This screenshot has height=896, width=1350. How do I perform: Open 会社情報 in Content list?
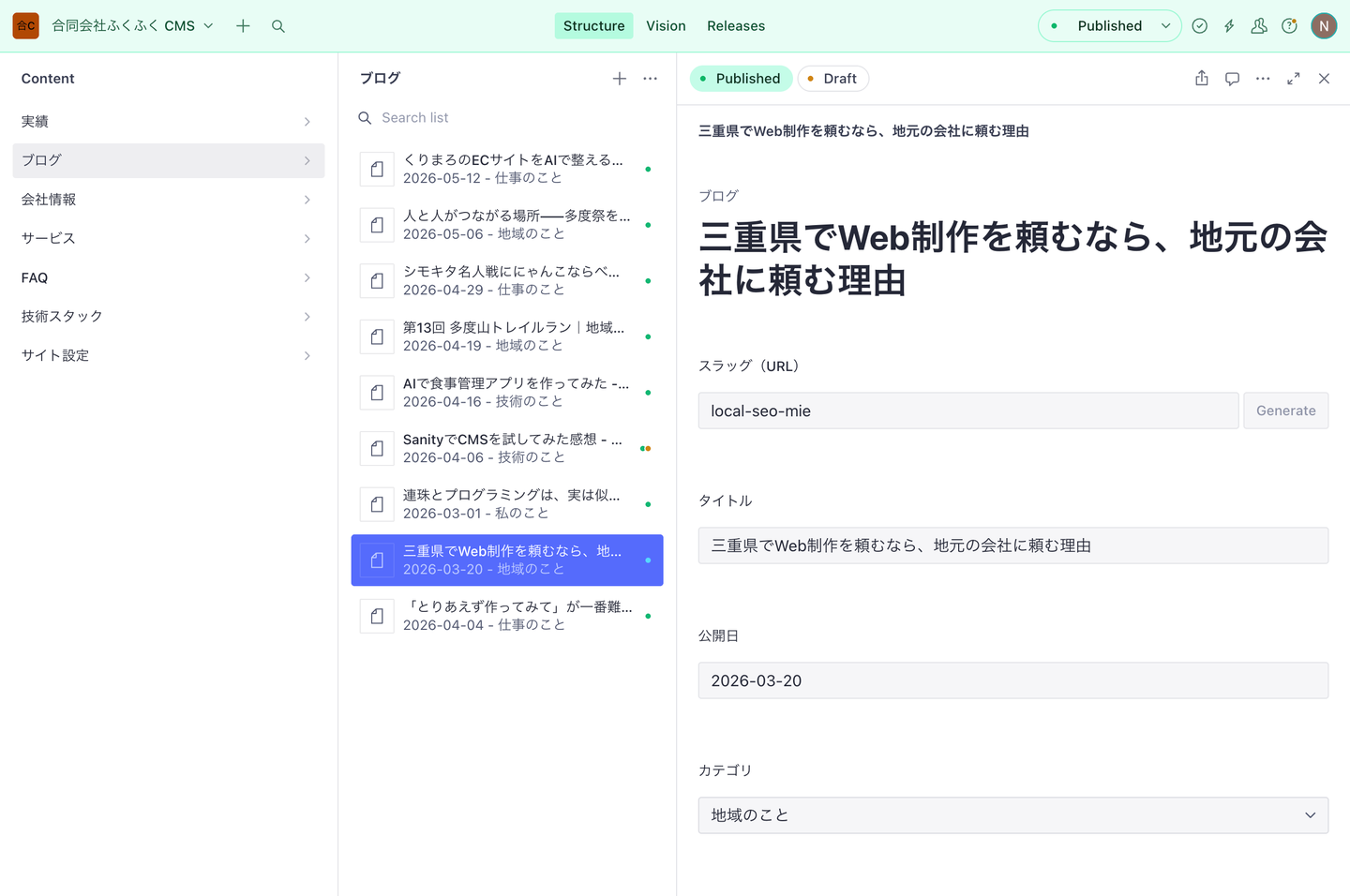[169, 200]
